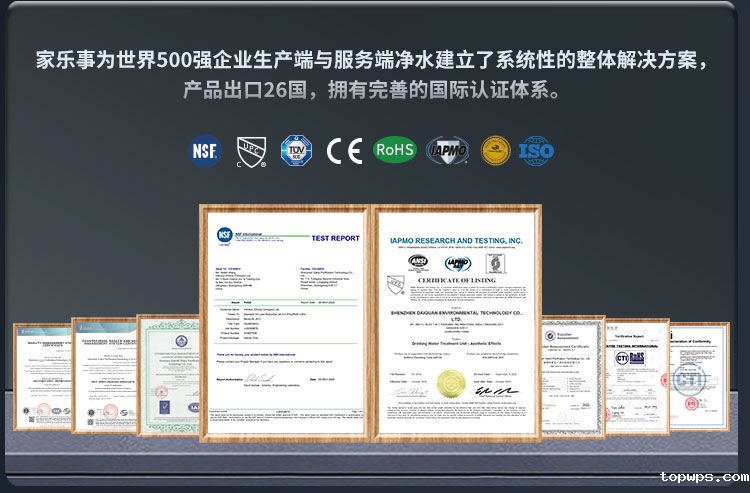Click the NSF logo on the Test Report

point(225,234)
